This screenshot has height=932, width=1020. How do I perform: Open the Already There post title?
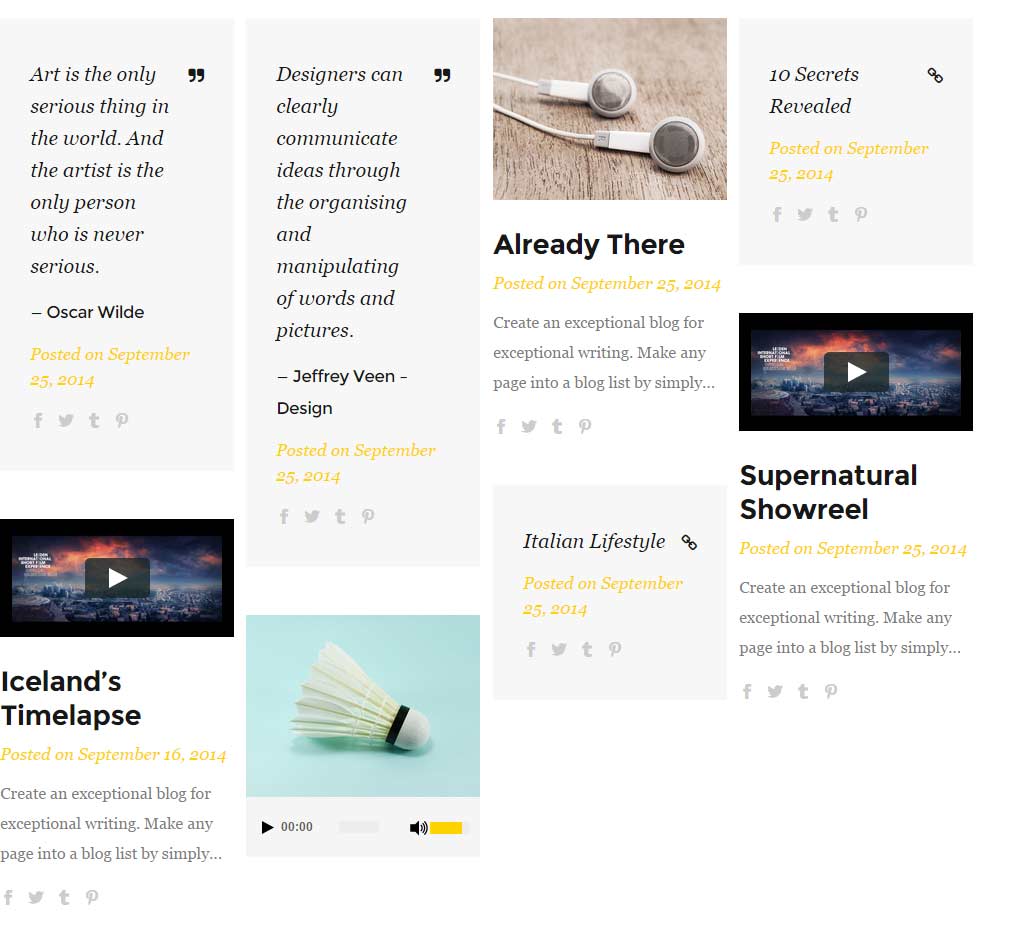coord(589,245)
